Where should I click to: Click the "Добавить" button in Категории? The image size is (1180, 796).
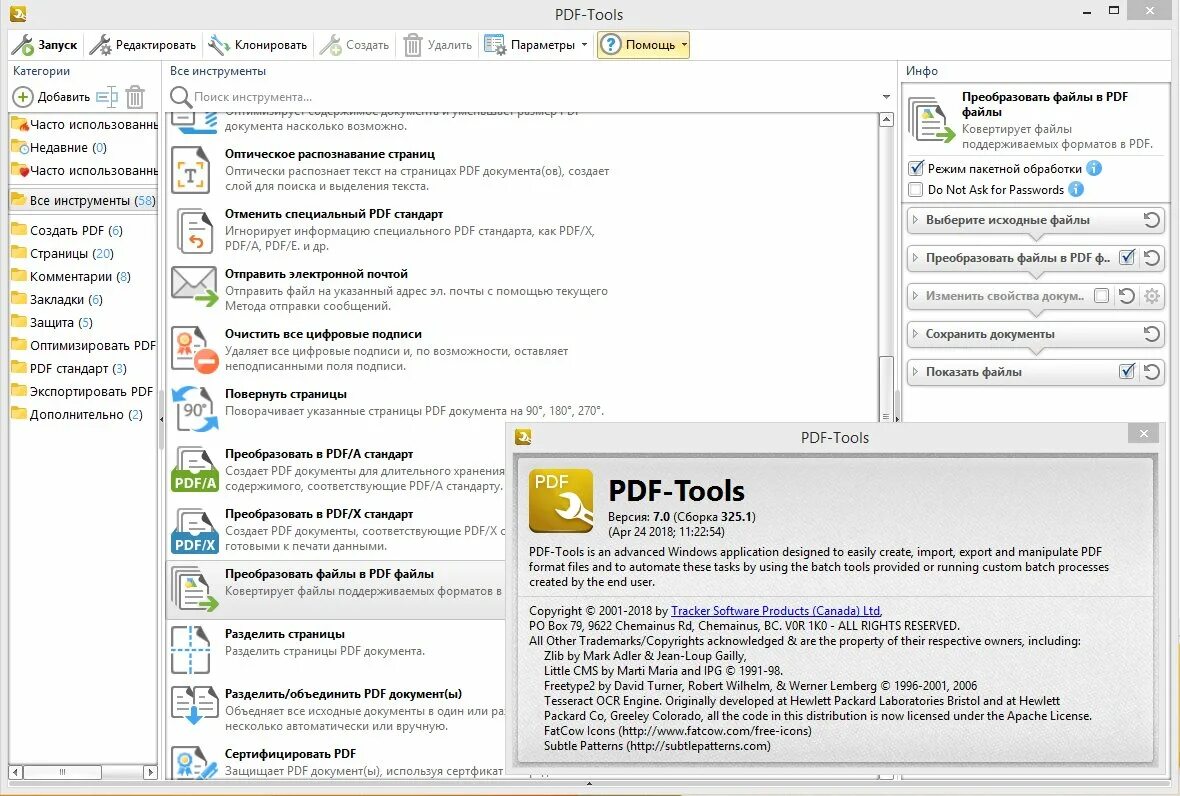point(43,97)
